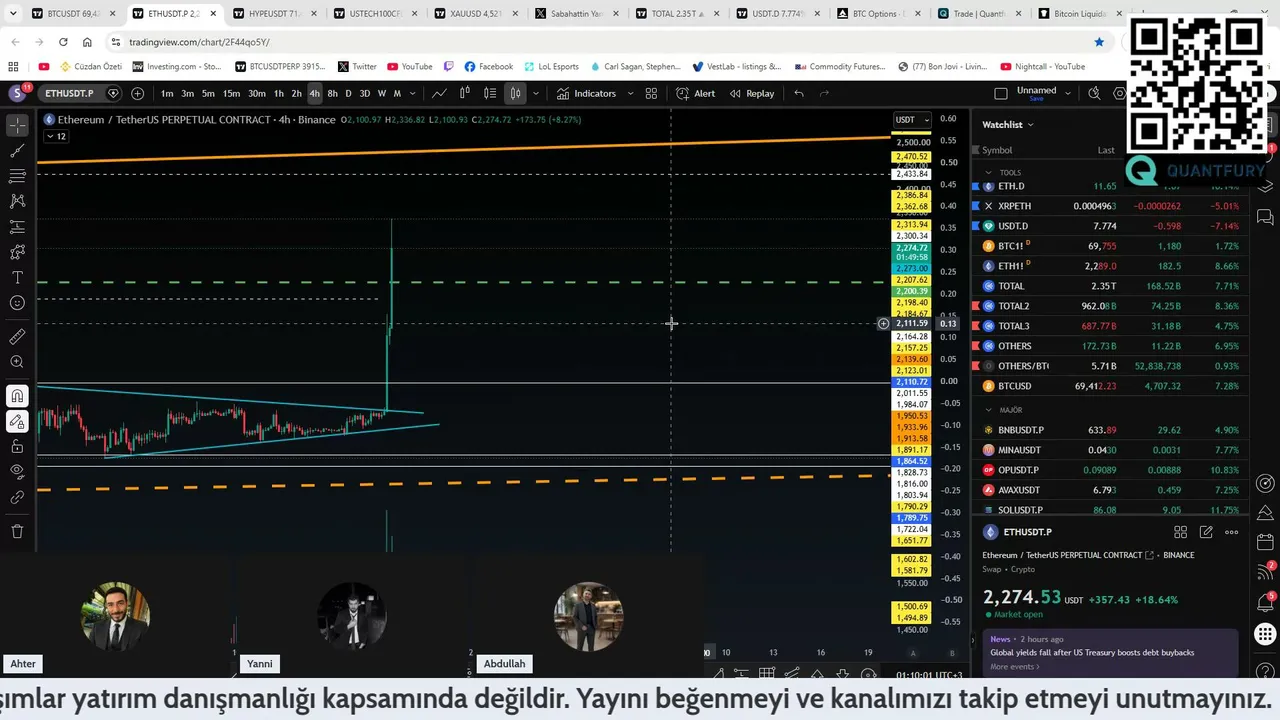Select the text annotation tool
Image resolution: width=1280 pixels, height=720 pixels.
17,277
